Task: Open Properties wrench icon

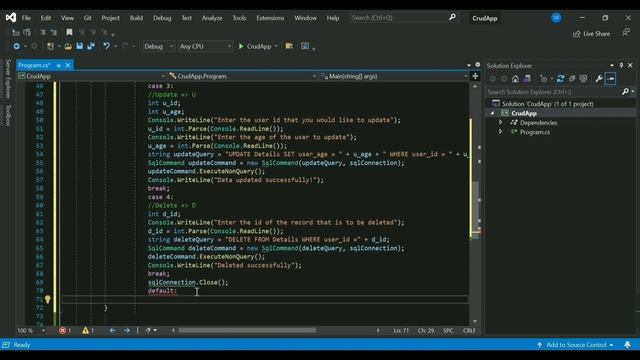Action: point(598,79)
